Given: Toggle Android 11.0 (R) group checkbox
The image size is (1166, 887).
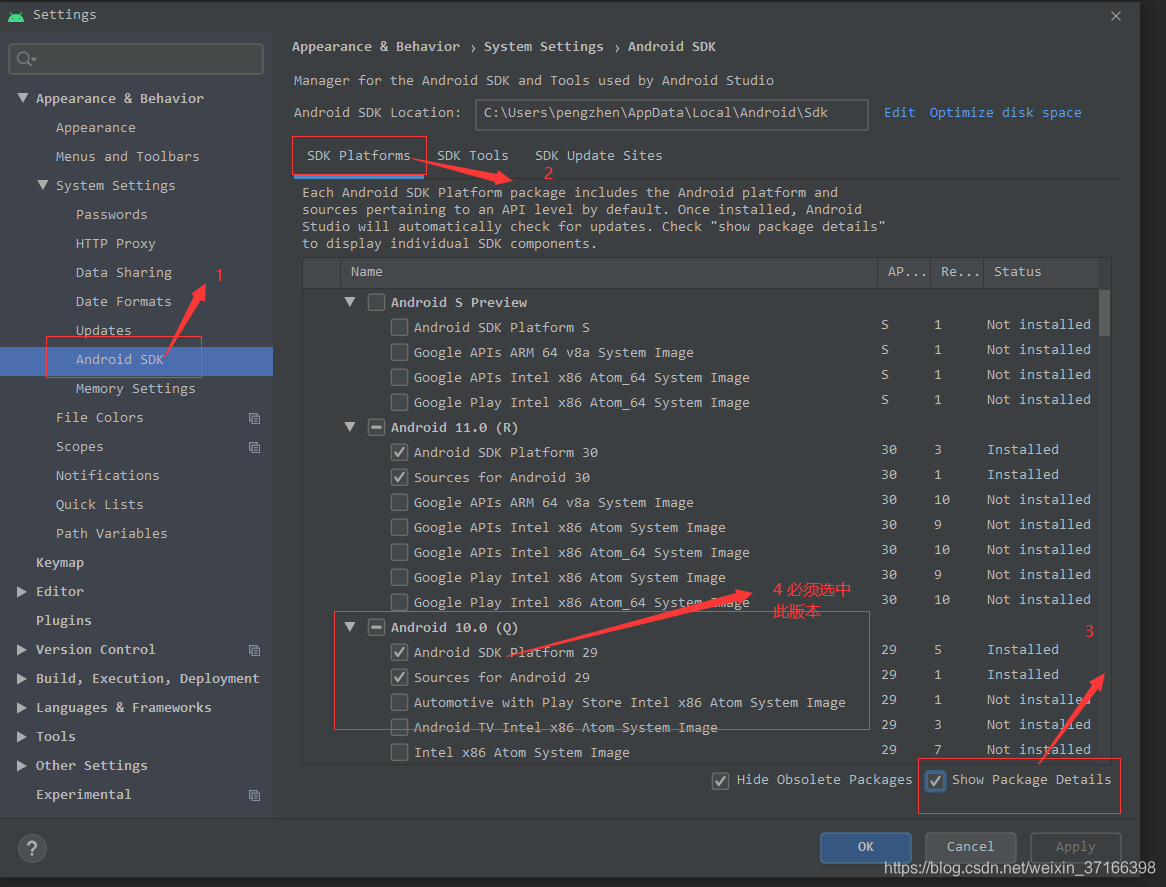Looking at the screenshot, I should click(376, 428).
